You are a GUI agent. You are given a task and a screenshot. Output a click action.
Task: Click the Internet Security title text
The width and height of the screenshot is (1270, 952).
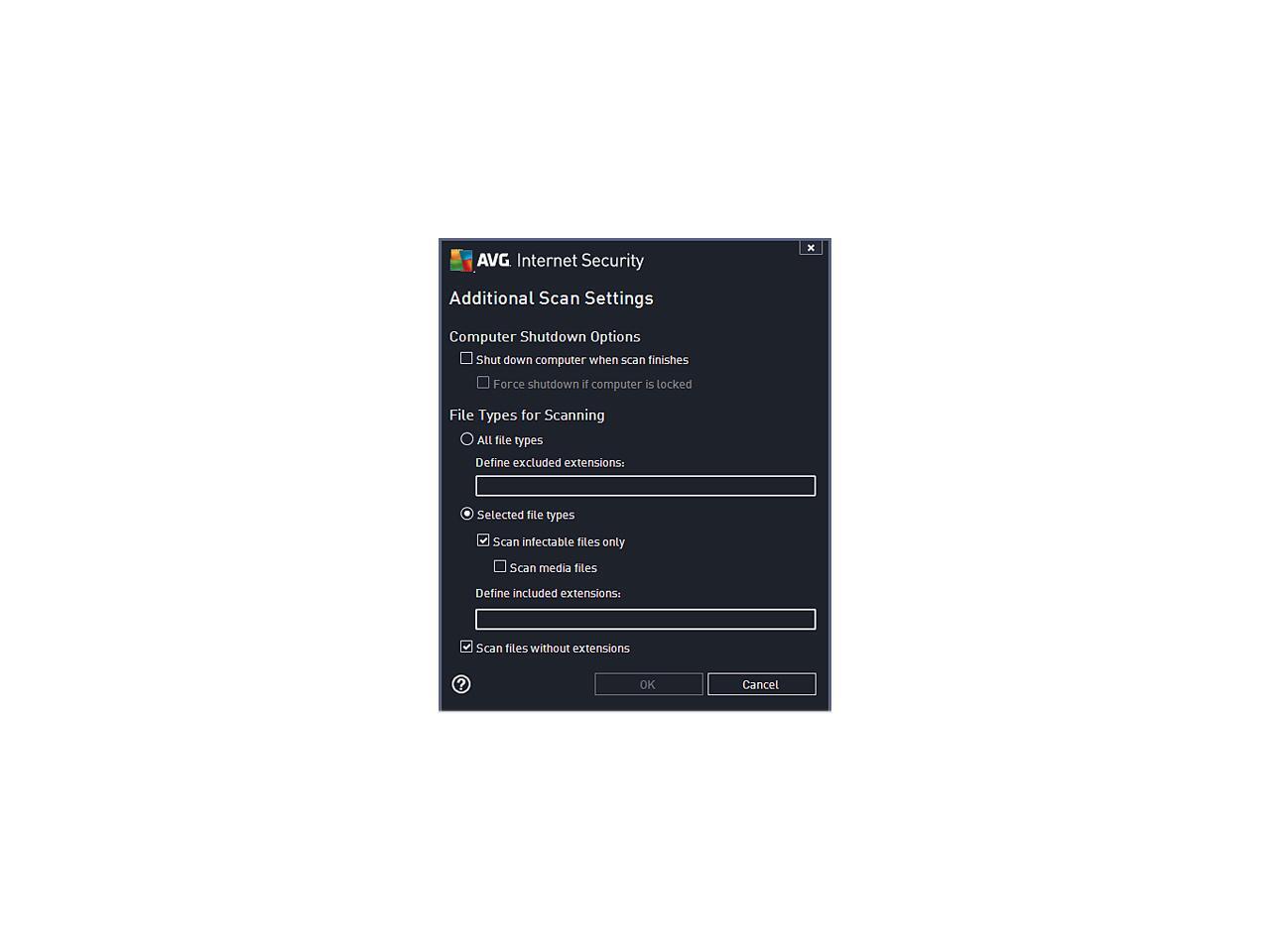[580, 261]
